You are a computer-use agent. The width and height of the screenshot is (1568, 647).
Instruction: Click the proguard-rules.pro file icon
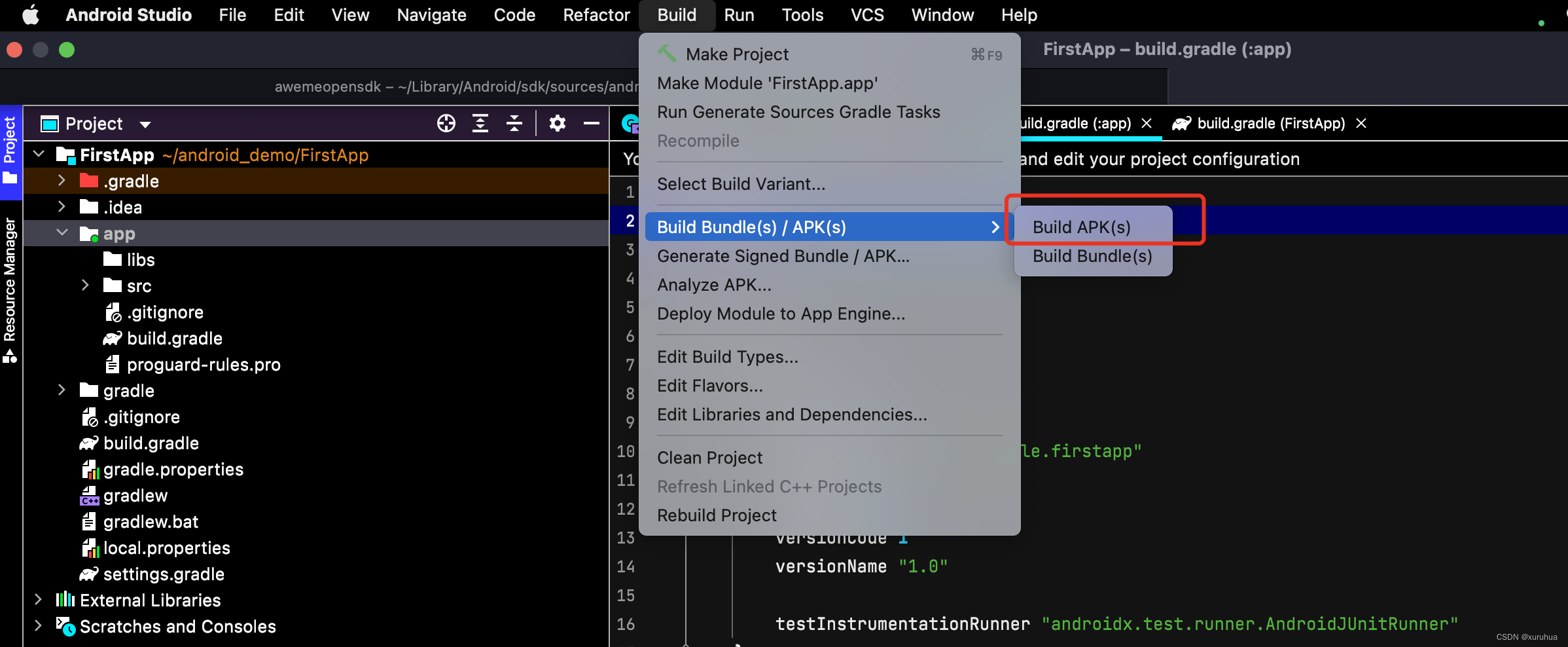coord(113,364)
